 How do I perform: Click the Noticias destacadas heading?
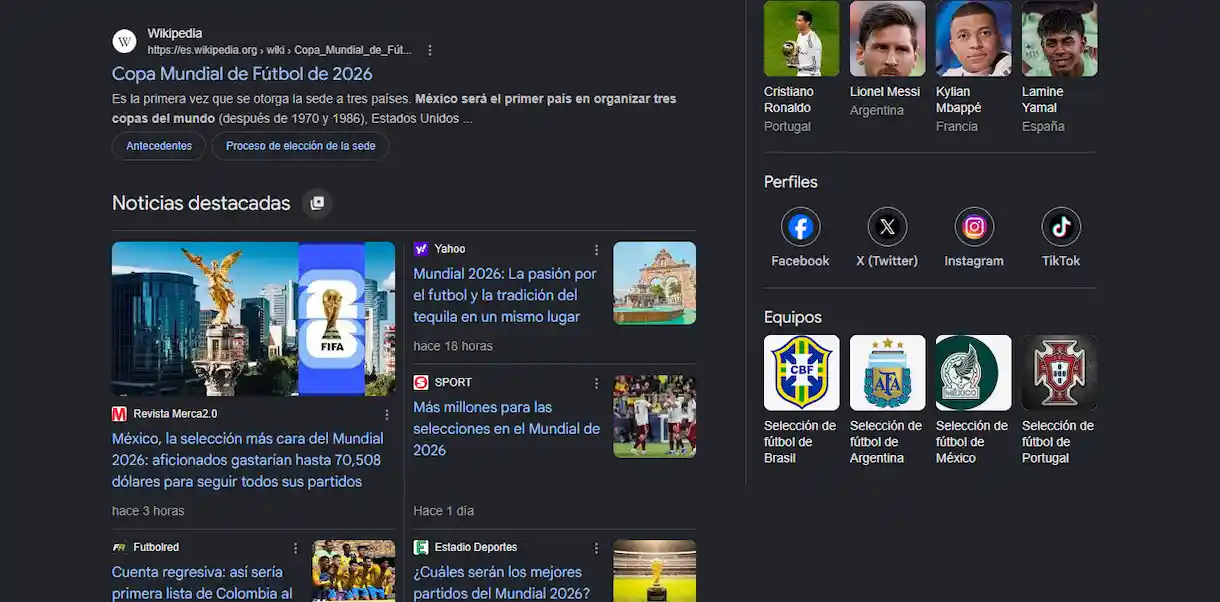[201, 203]
